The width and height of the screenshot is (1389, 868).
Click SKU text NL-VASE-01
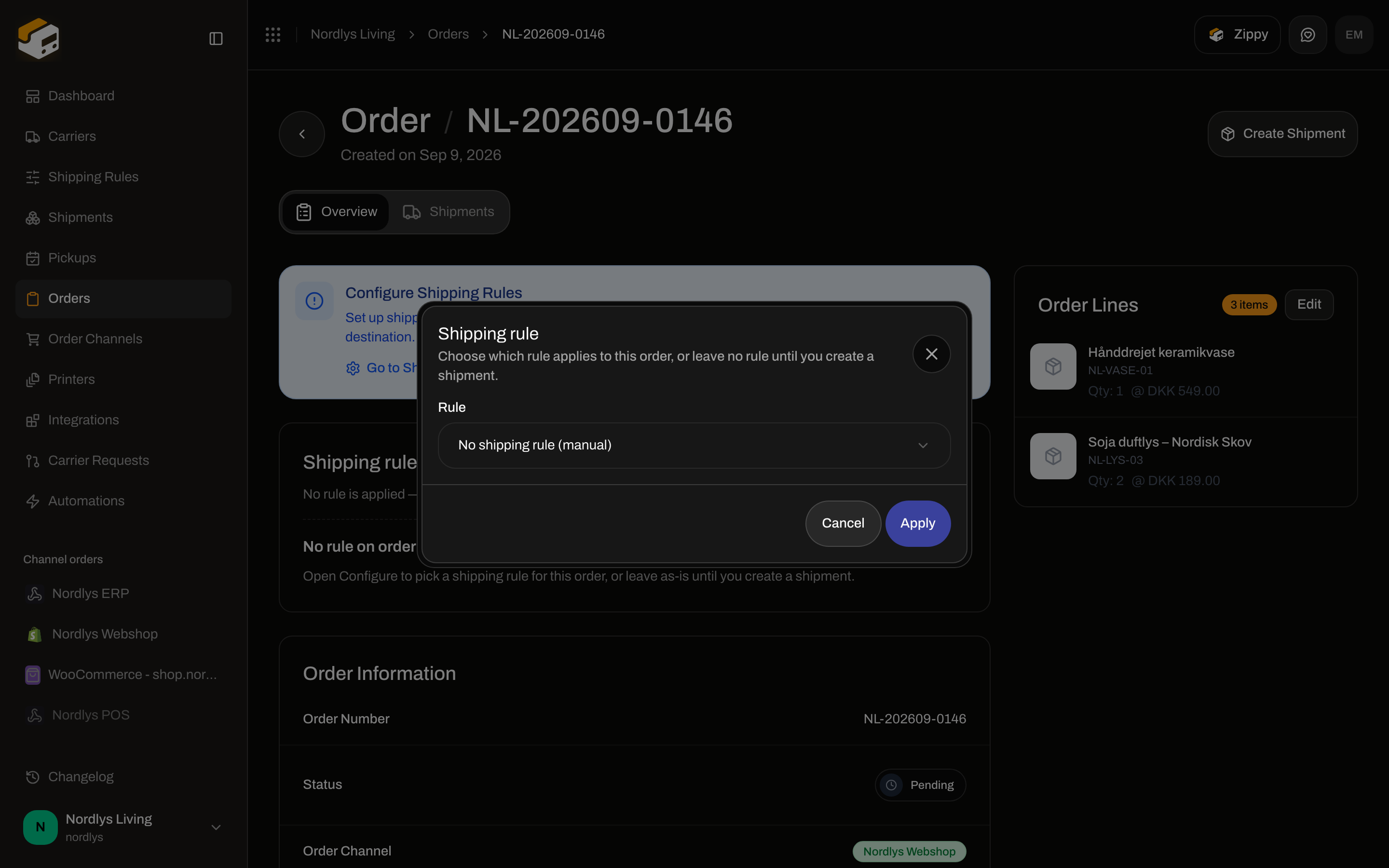[1120, 370]
